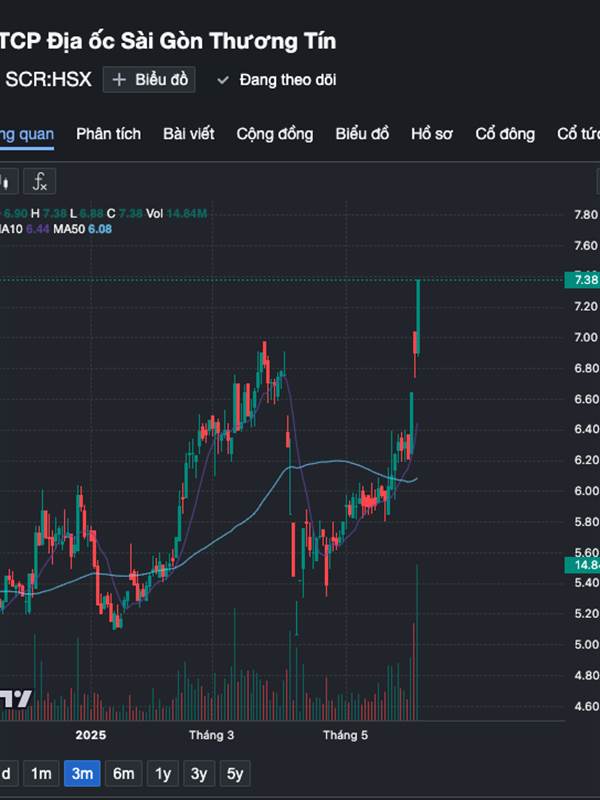The height and width of the screenshot is (800, 600).
Task: Click the 4.60 price axis label
Action: [586, 707]
